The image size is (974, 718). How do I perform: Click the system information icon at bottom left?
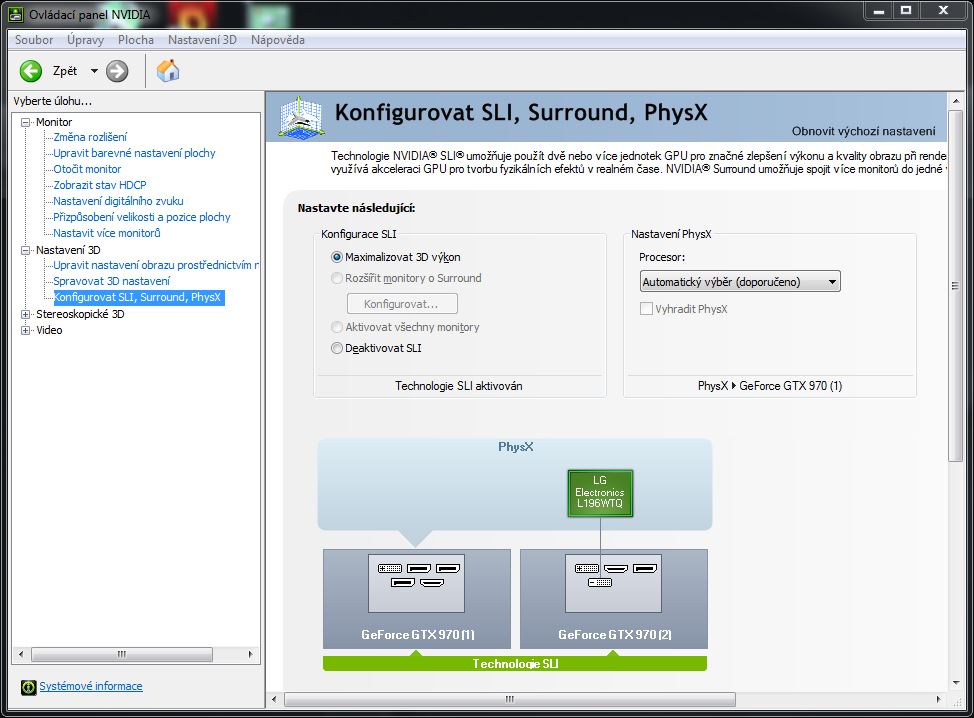click(28, 687)
